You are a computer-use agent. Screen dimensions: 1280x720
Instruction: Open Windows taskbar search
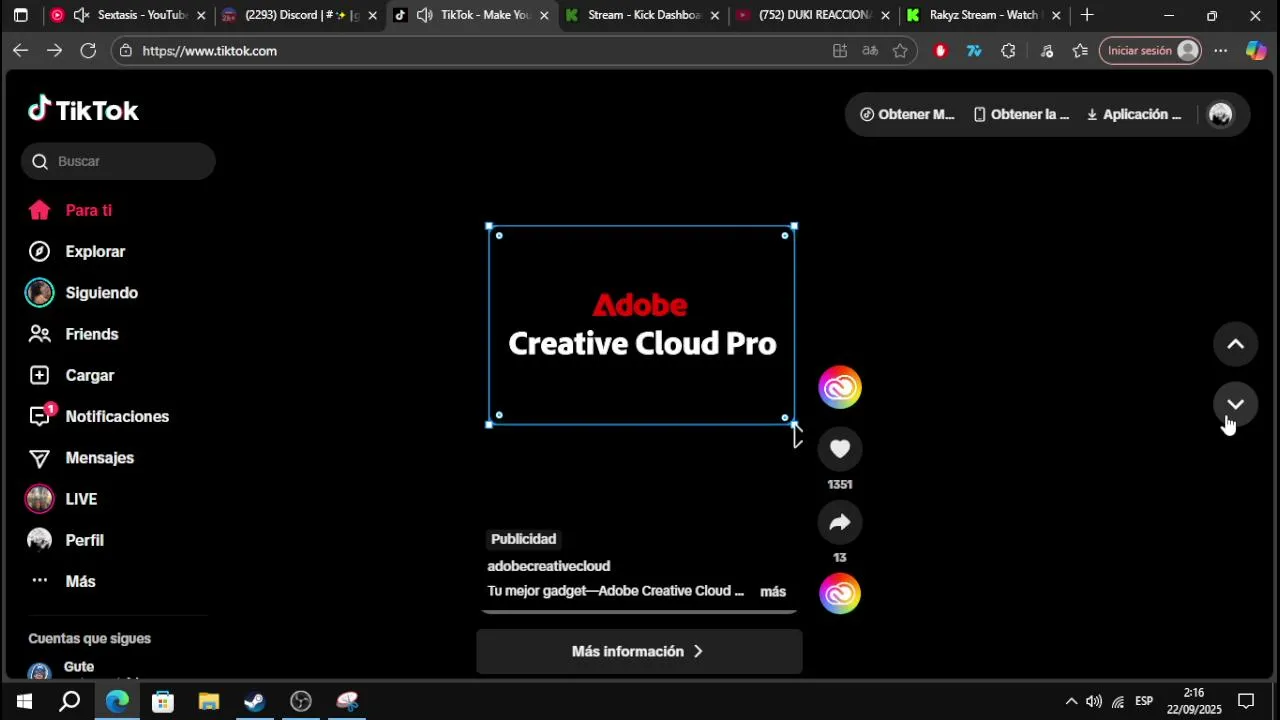pos(69,701)
